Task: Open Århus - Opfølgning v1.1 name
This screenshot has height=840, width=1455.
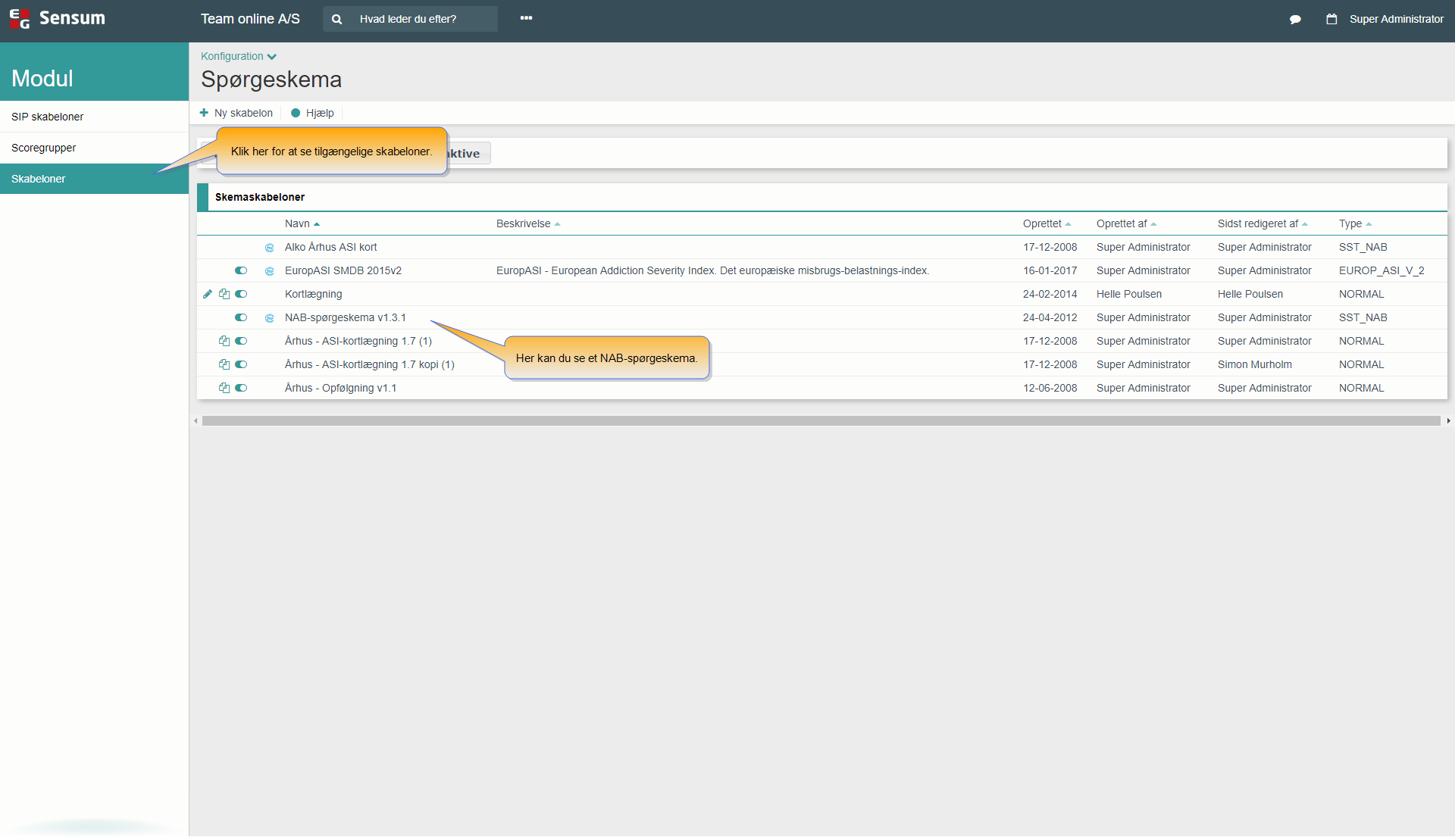Action: 341,388
